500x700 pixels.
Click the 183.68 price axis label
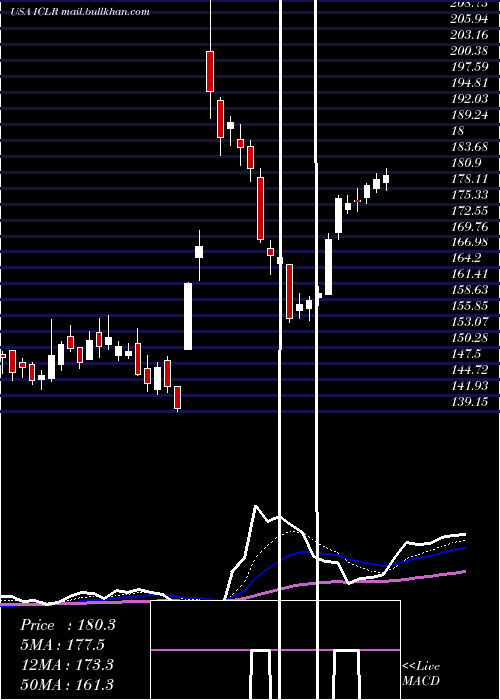(469, 147)
